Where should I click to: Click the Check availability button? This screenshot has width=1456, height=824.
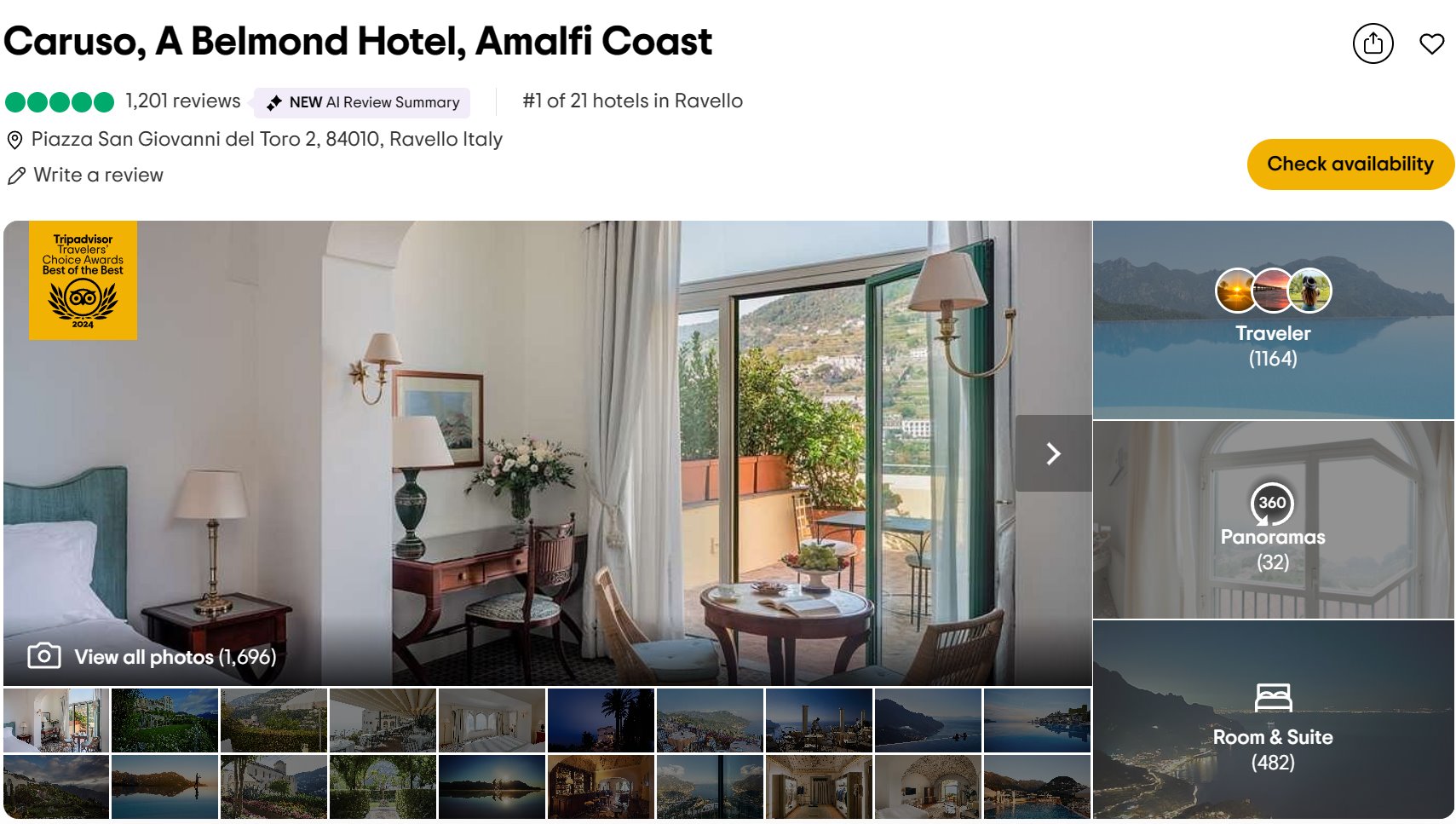[1350, 164]
